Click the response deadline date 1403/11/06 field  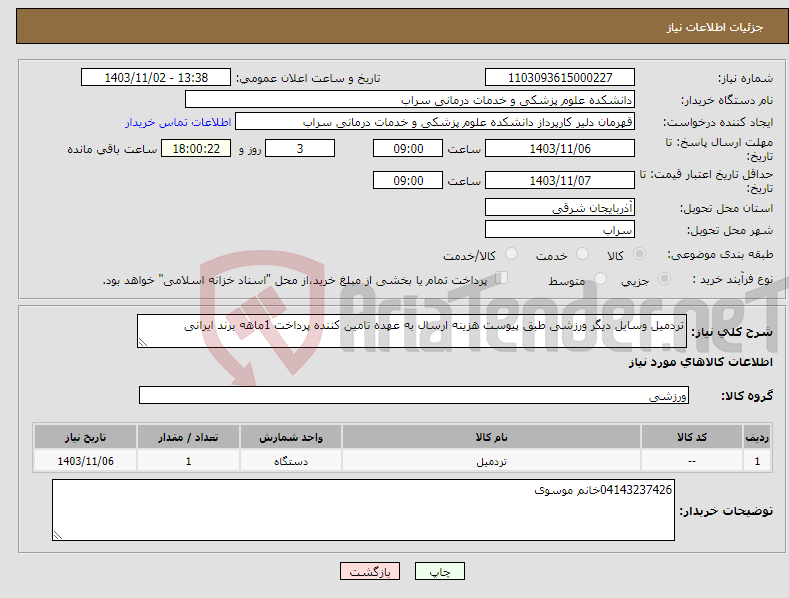point(560,148)
